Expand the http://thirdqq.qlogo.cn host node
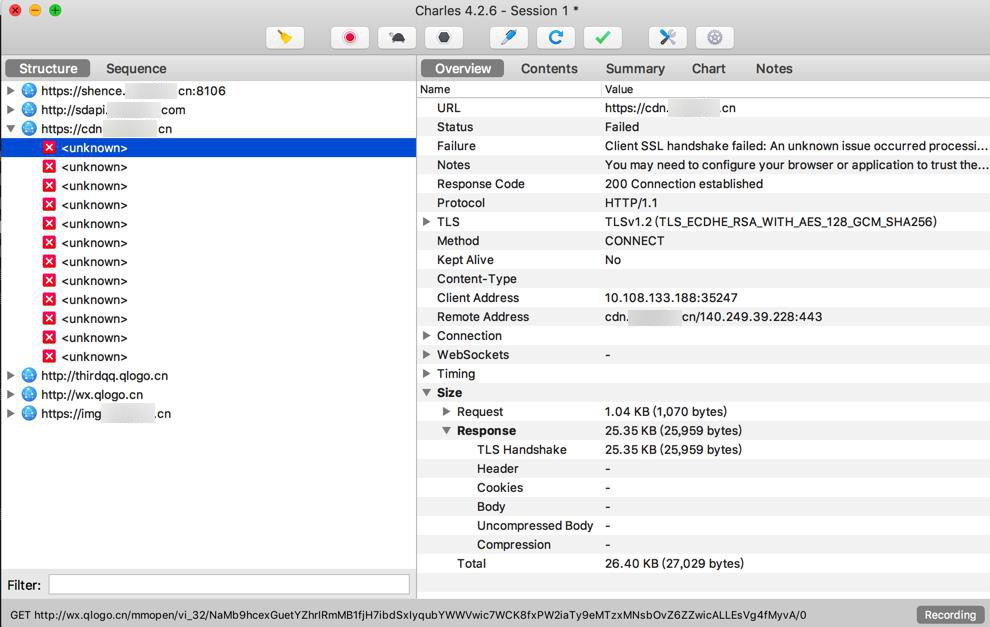The height and width of the screenshot is (627, 990). pyautogui.click(x=11, y=375)
